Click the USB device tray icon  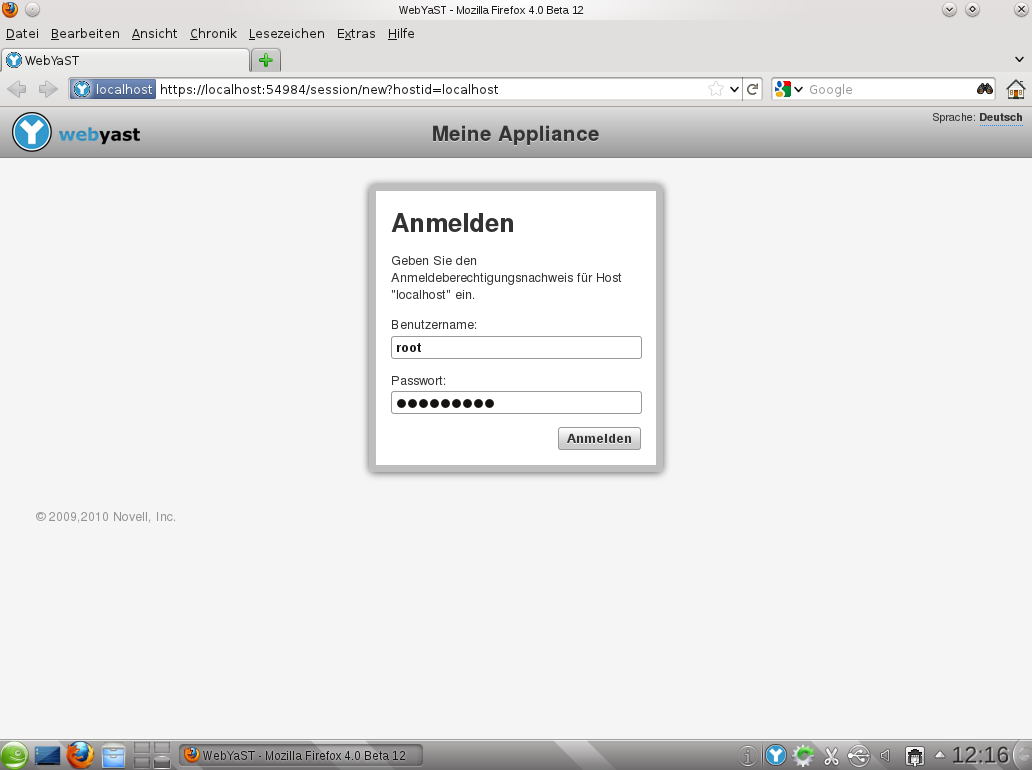coord(857,755)
